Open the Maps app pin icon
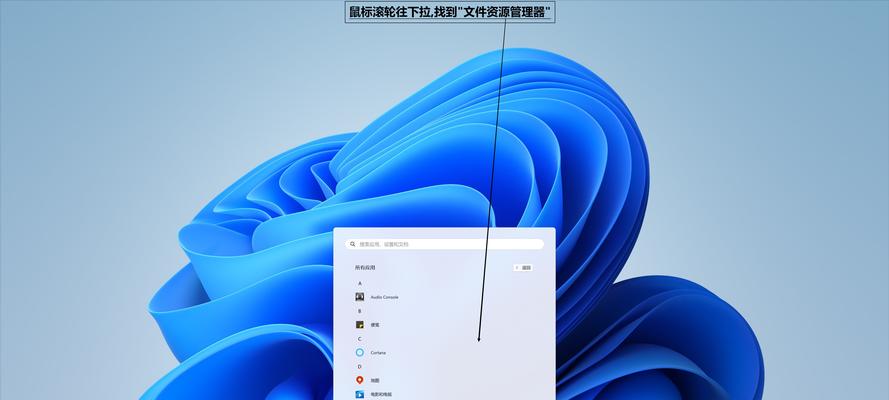 click(359, 380)
